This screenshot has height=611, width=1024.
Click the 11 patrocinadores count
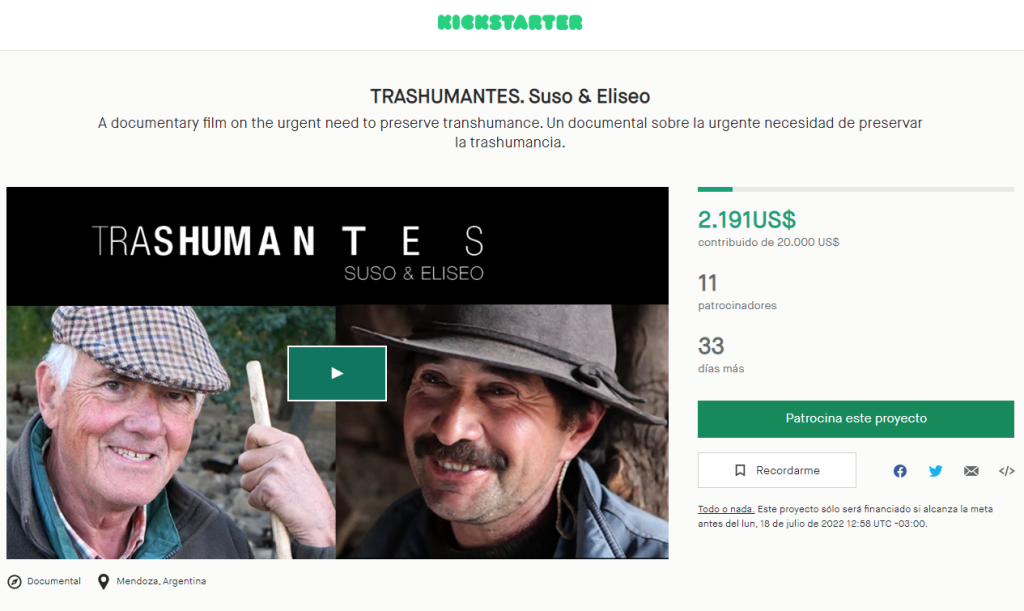click(737, 291)
